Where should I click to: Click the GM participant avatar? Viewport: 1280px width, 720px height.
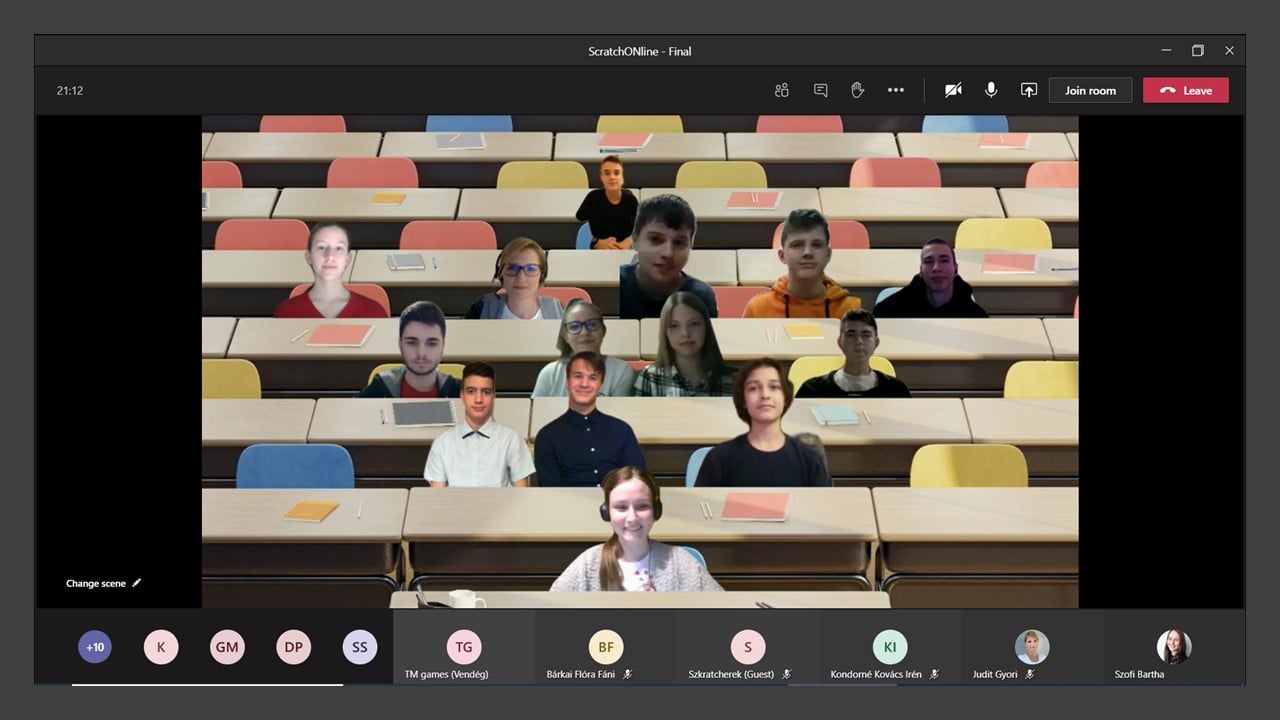pos(227,647)
